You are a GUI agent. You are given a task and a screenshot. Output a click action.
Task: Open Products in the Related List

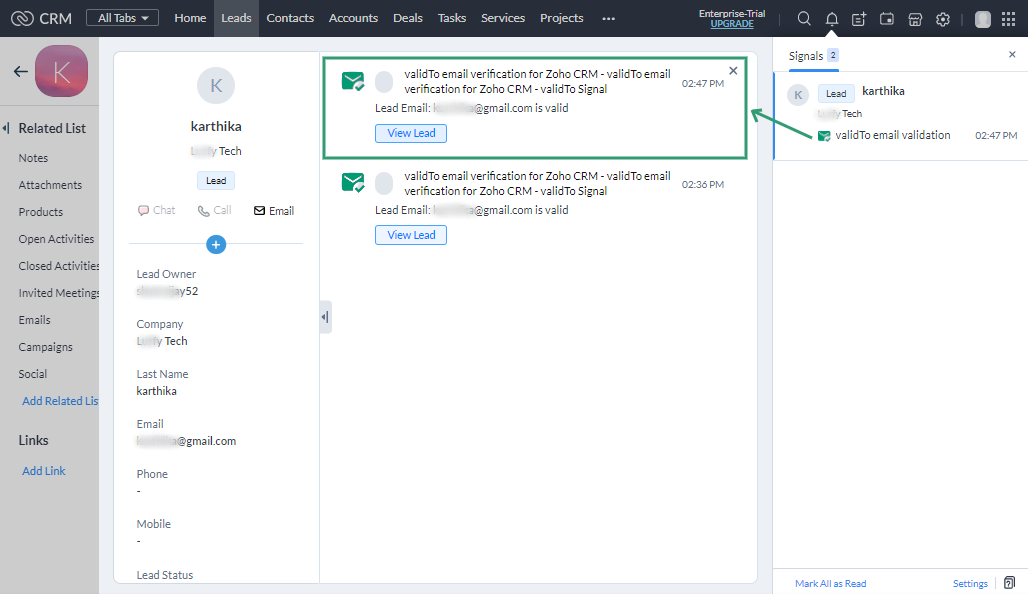tap(41, 212)
